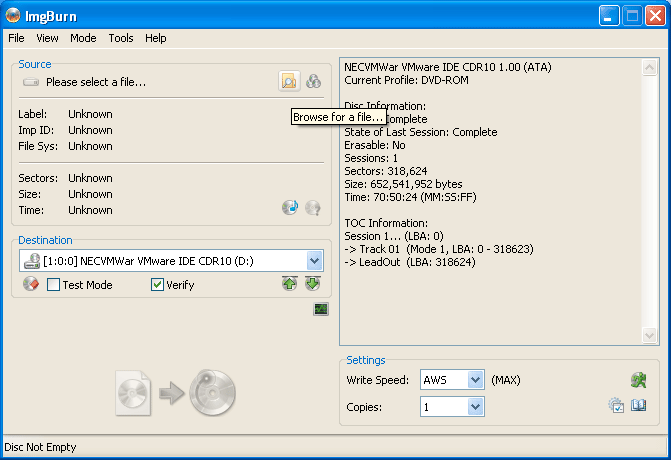Click the 'Current Profile: DVD-ROM' line
This screenshot has height=460, width=671.
pos(406,80)
